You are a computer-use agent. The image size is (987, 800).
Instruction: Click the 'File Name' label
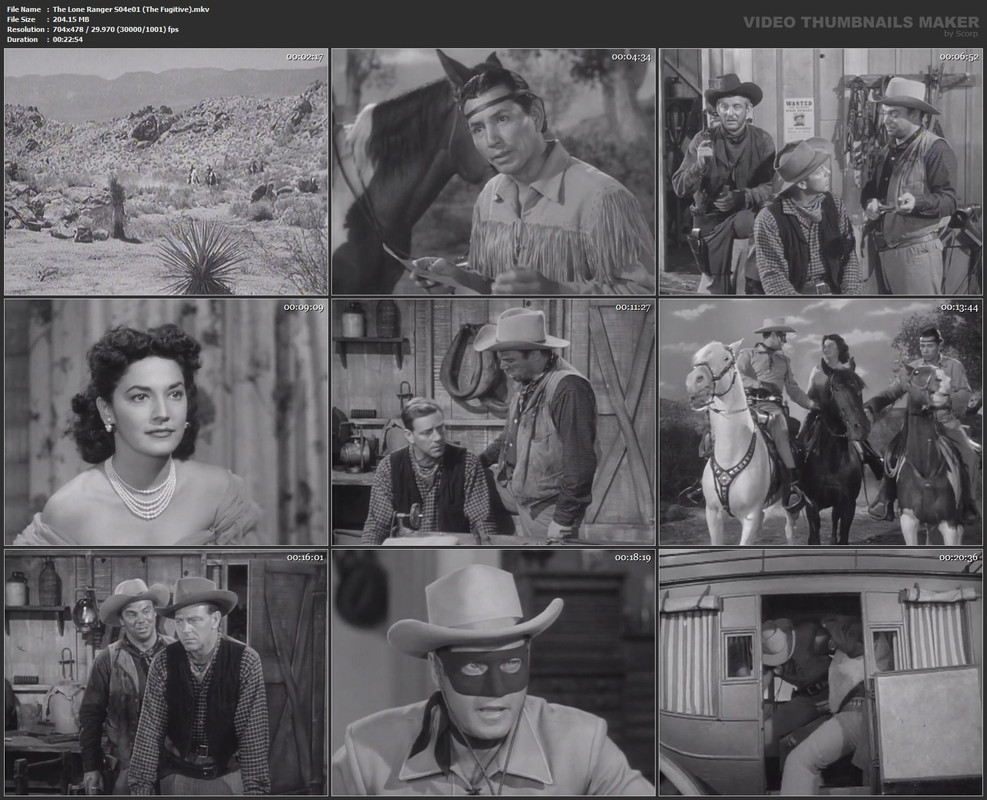24,9
